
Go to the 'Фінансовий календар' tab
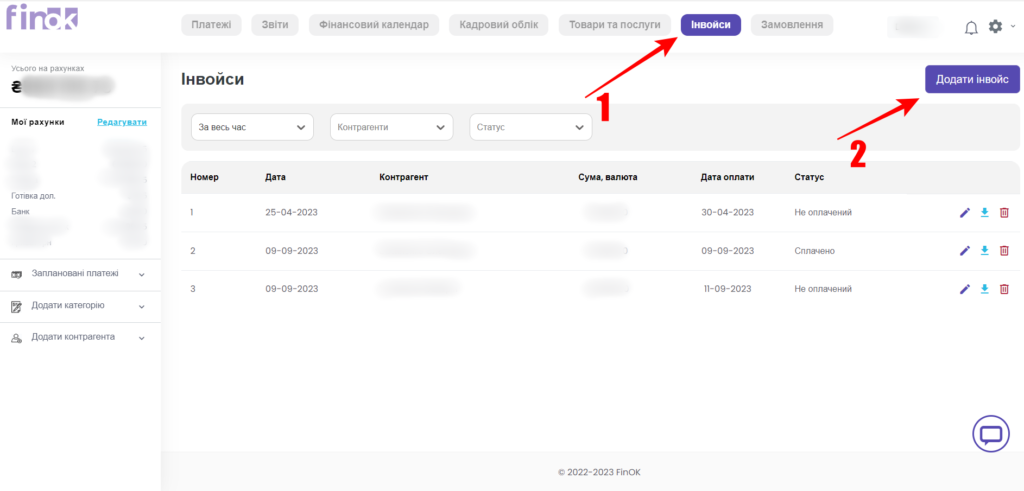click(374, 25)
